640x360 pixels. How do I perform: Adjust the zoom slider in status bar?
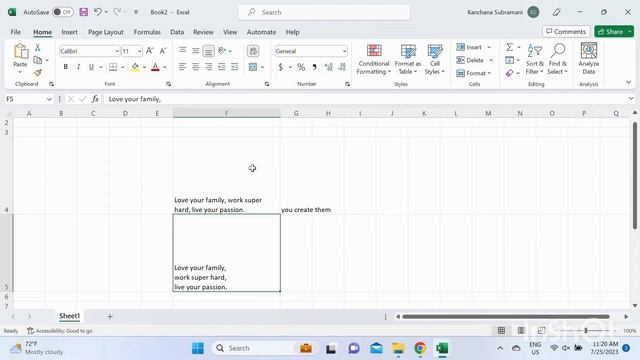tap(586, 331)
